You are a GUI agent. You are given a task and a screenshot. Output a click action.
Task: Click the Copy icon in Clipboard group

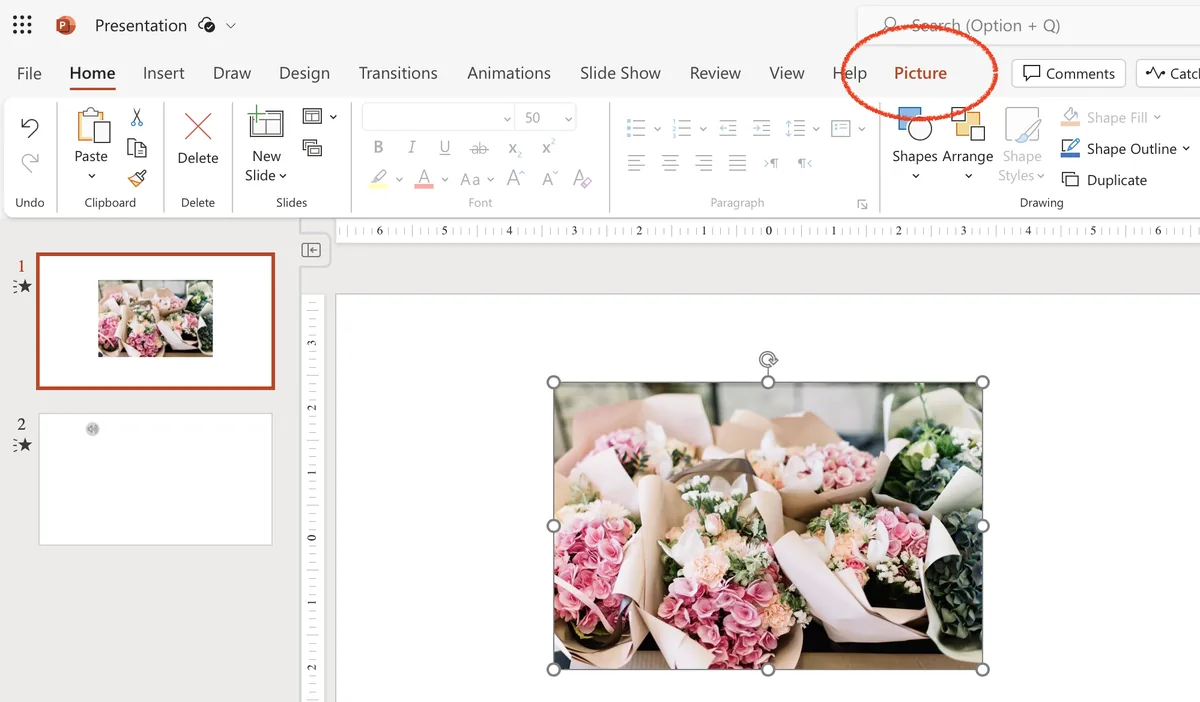137,148
